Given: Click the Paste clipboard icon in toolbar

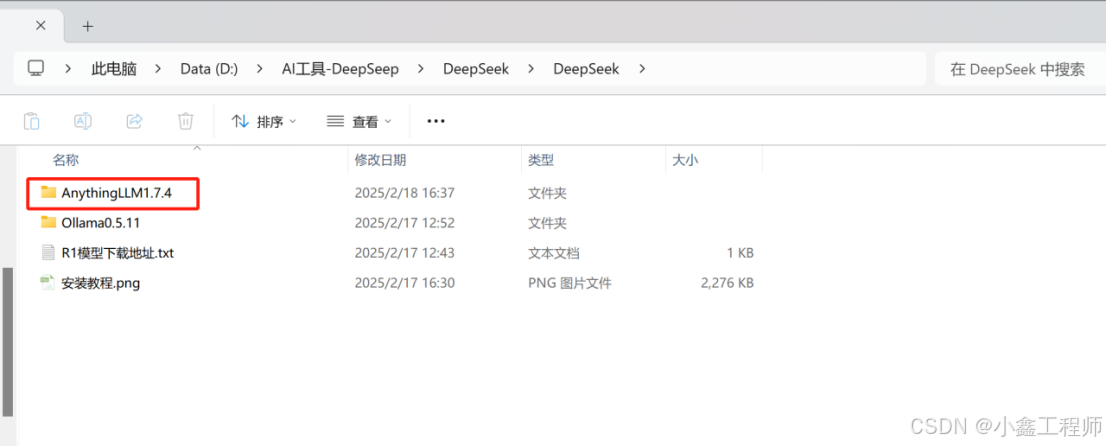Looking at the screenshot, I should (32, 121).
